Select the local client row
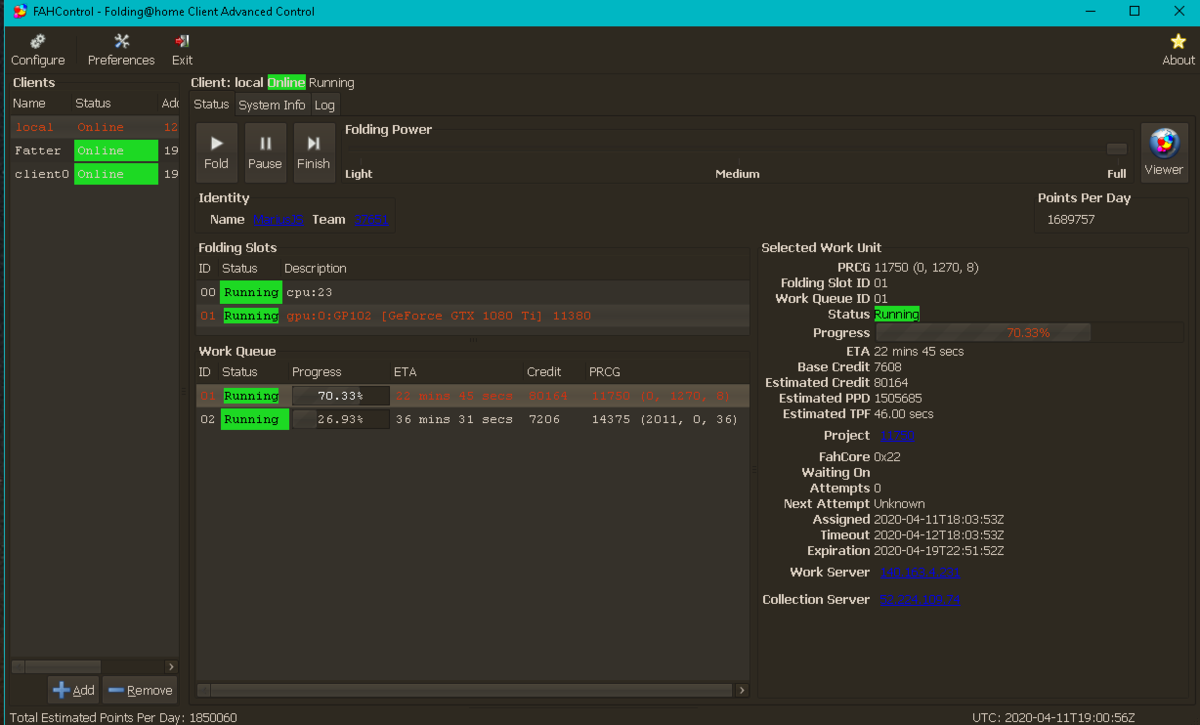Screen dimensions: 1200x725 (94, 127)
